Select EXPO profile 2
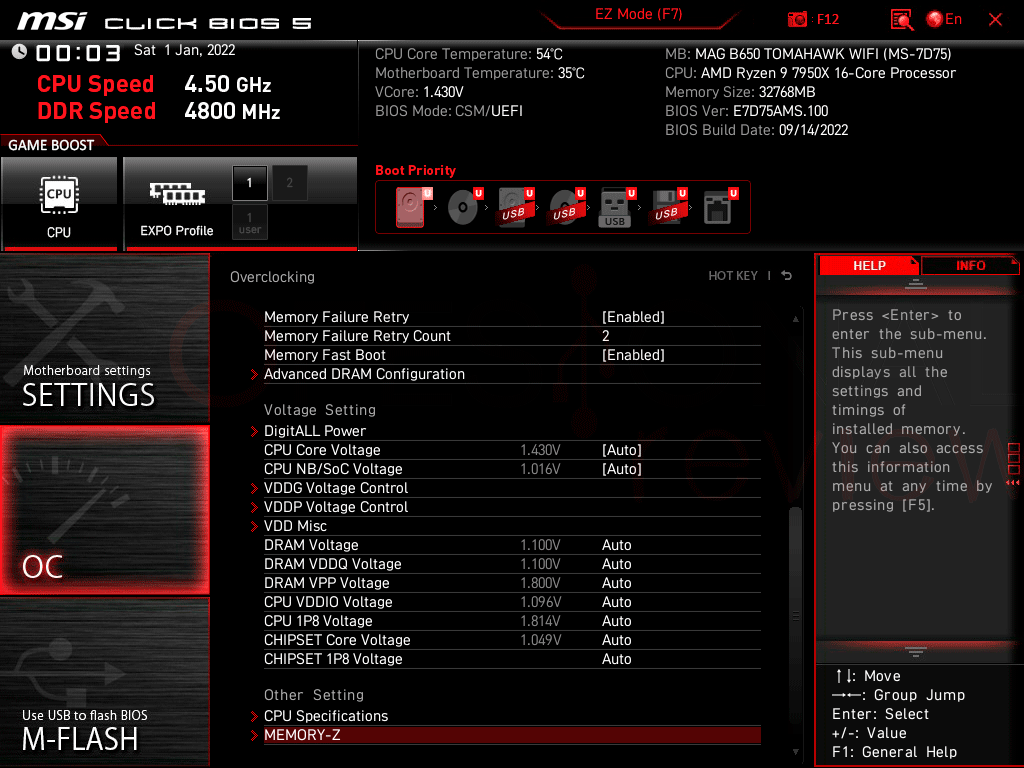The image size is (1024, 768). click(x=289, y=183)
